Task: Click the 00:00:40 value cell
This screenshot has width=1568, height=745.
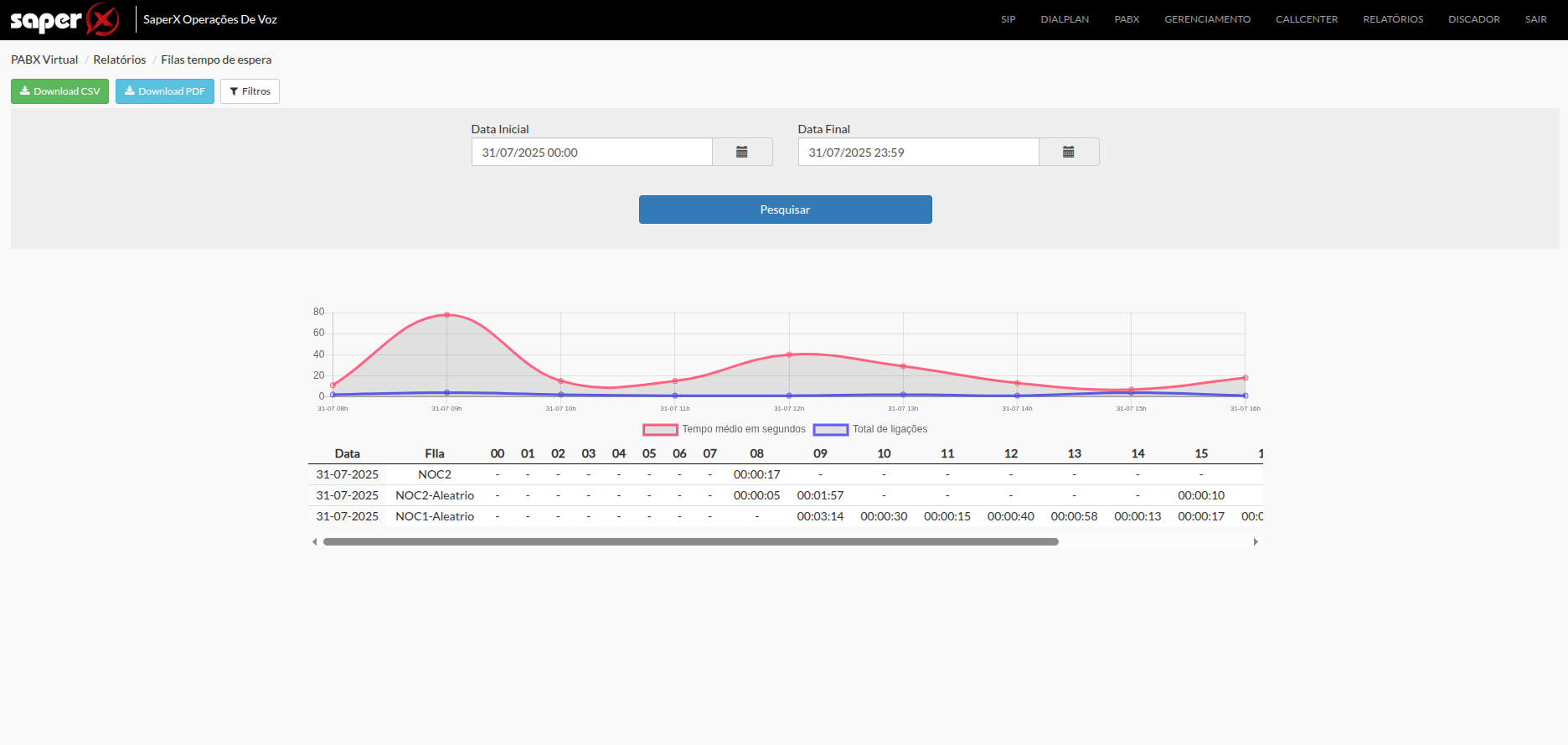Action: 1011,516
